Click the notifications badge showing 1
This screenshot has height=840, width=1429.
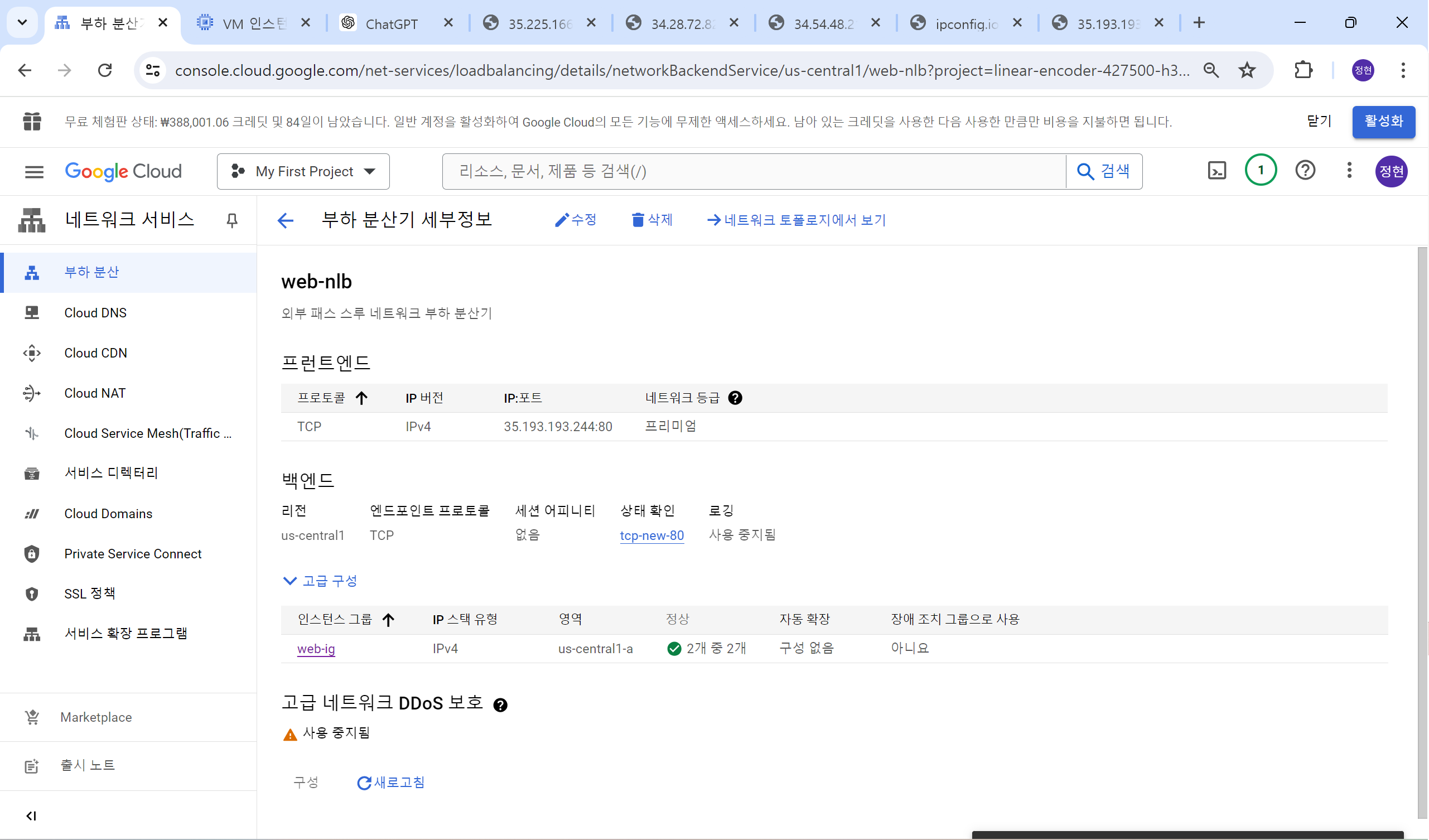click(1260, 170)
